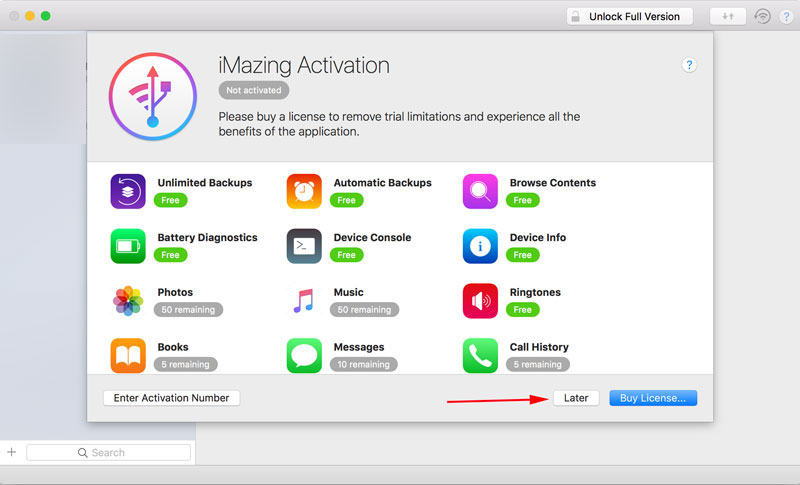
Task: Click the Wi-Fi icon in the toolbar
Action: click(762, 16)
